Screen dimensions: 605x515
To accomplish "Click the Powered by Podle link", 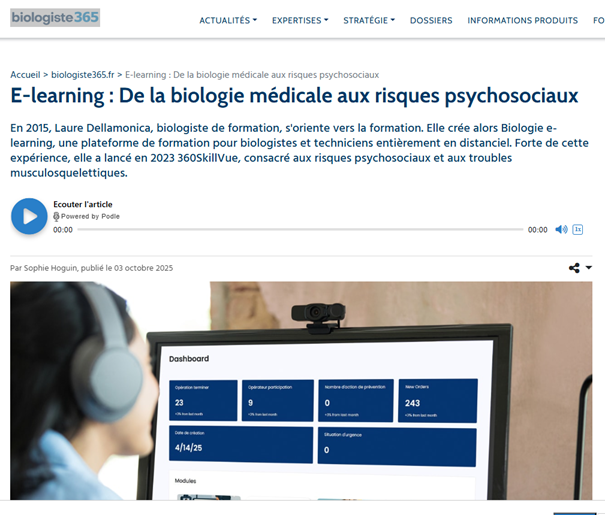I will pyautogui.click(x=90, y=216).
